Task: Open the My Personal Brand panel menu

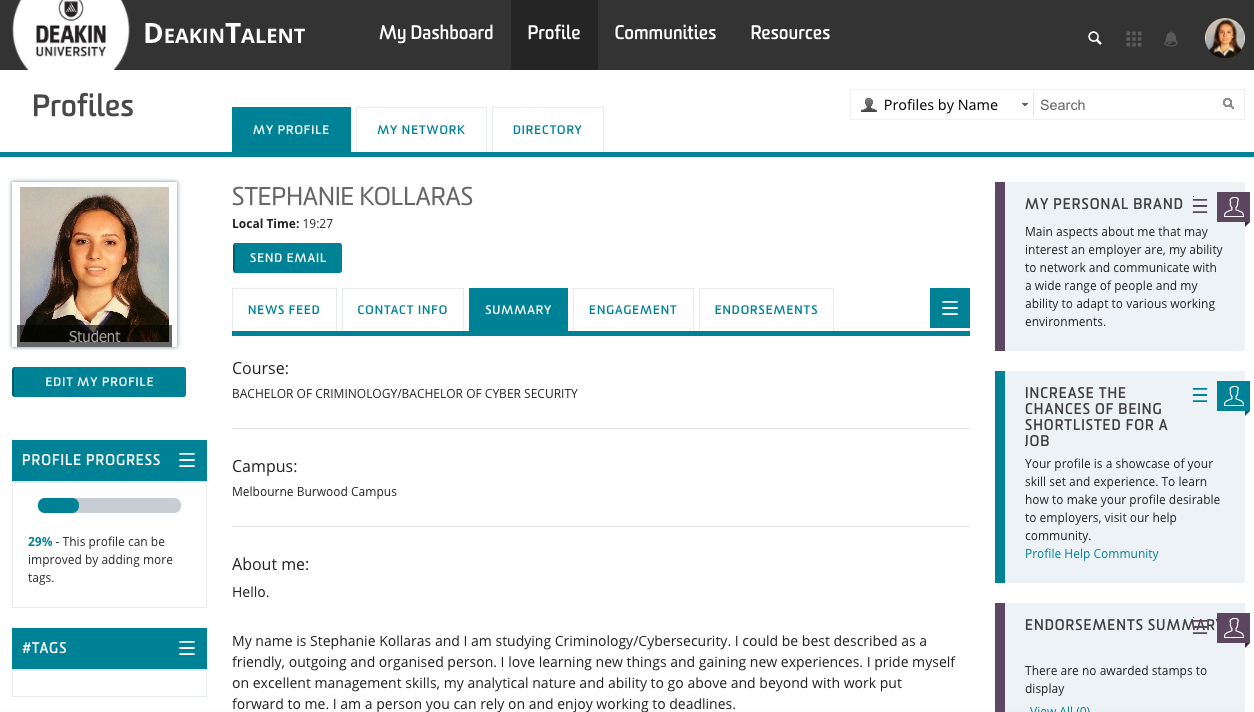Action: [1201, 205]
